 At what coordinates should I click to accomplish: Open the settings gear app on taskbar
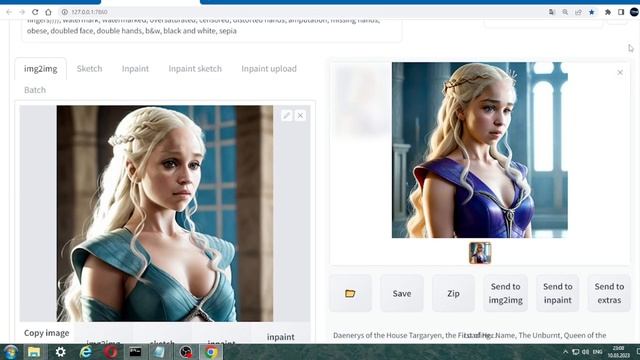pos(60,352)
